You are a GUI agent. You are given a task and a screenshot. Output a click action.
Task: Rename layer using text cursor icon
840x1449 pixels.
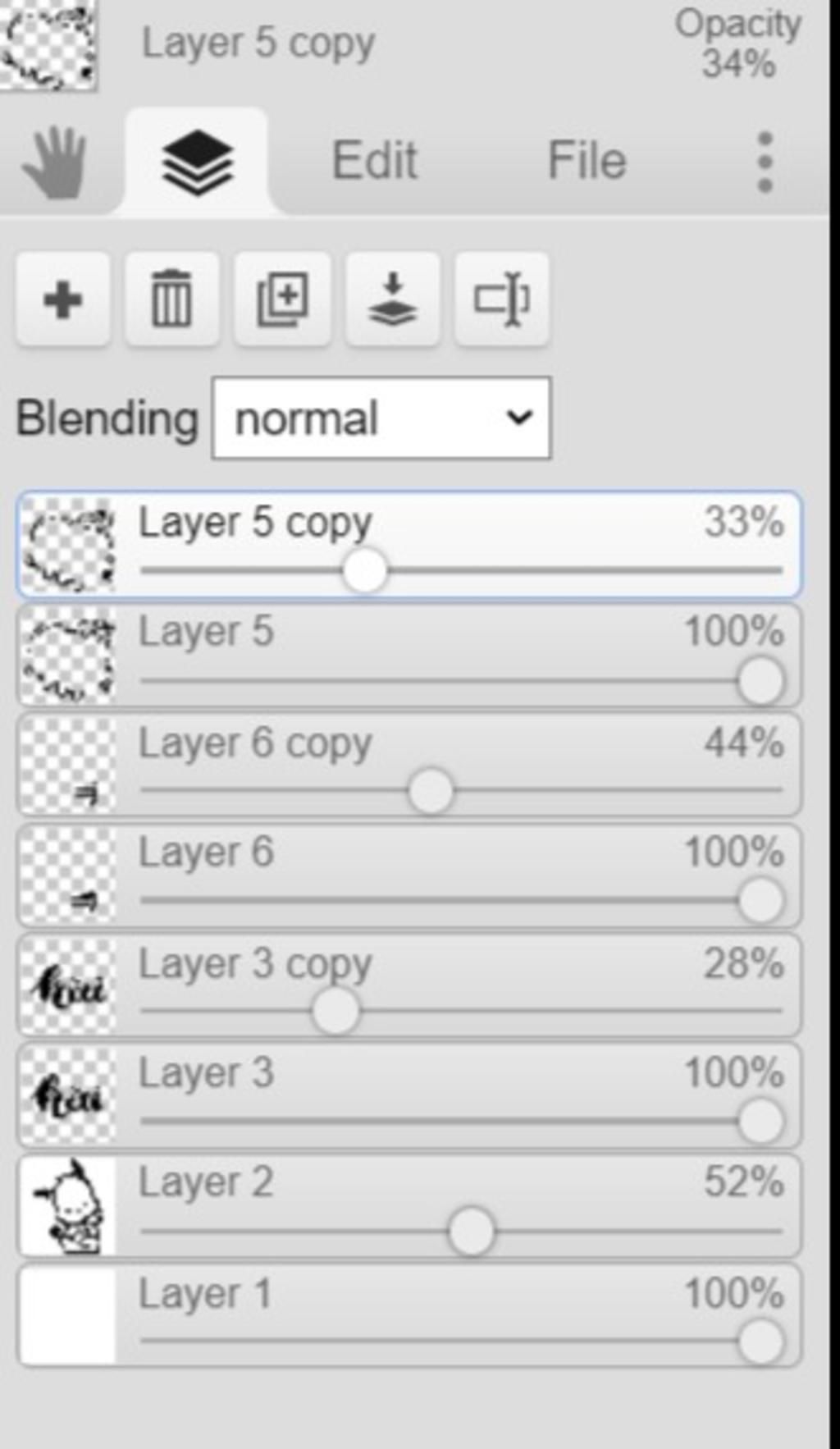501,299
